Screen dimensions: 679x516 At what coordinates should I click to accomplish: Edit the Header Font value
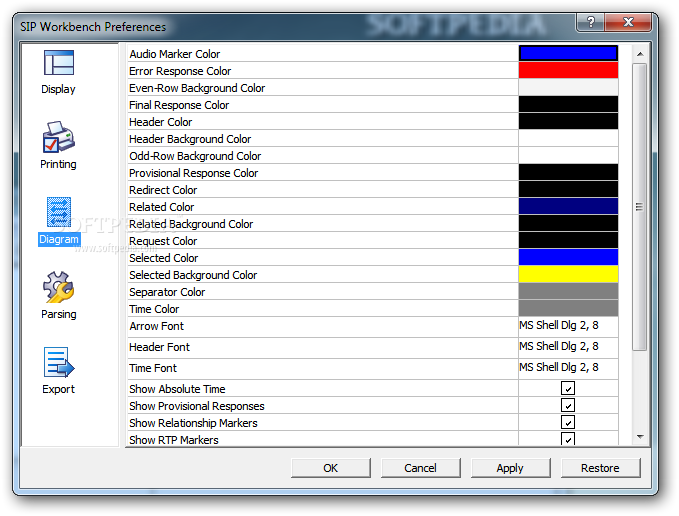[x=568, y=347]
